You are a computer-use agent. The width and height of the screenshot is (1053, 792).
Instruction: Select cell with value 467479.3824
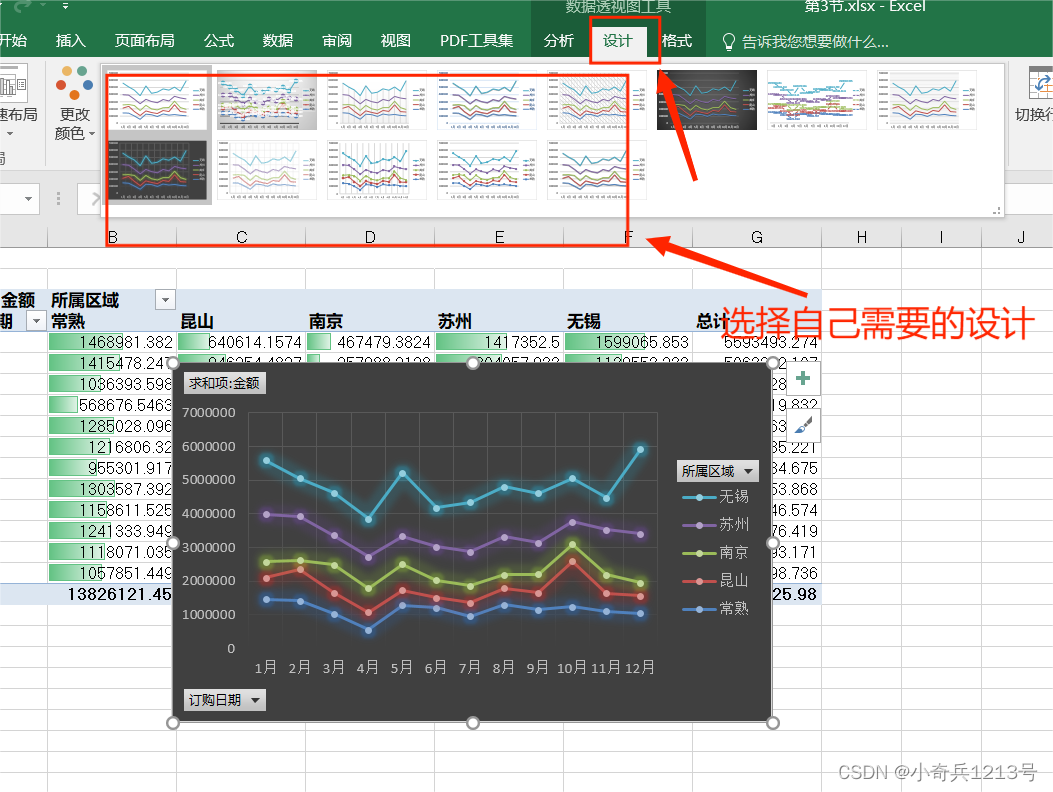tap(369, 342)
